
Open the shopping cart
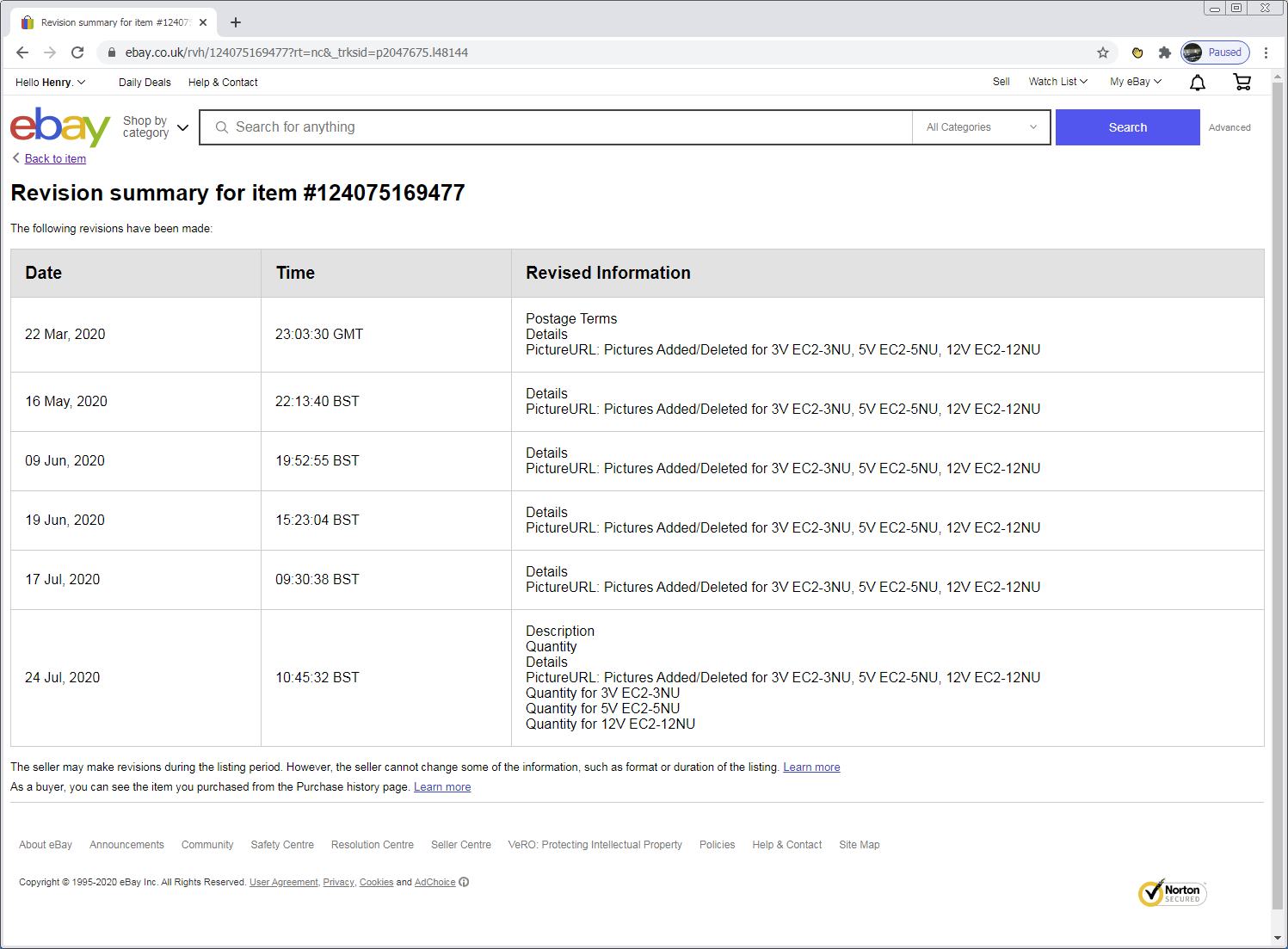[1242, 82]
